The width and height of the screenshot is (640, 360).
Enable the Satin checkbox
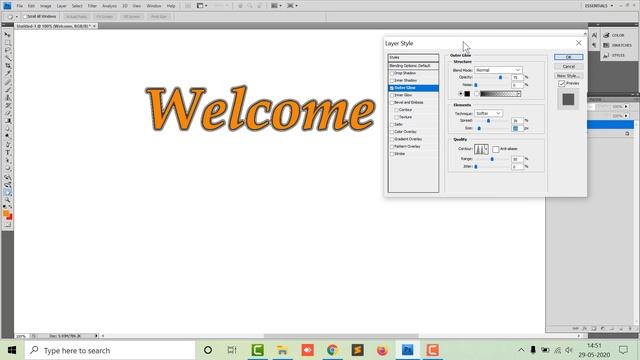pos(392,124)
